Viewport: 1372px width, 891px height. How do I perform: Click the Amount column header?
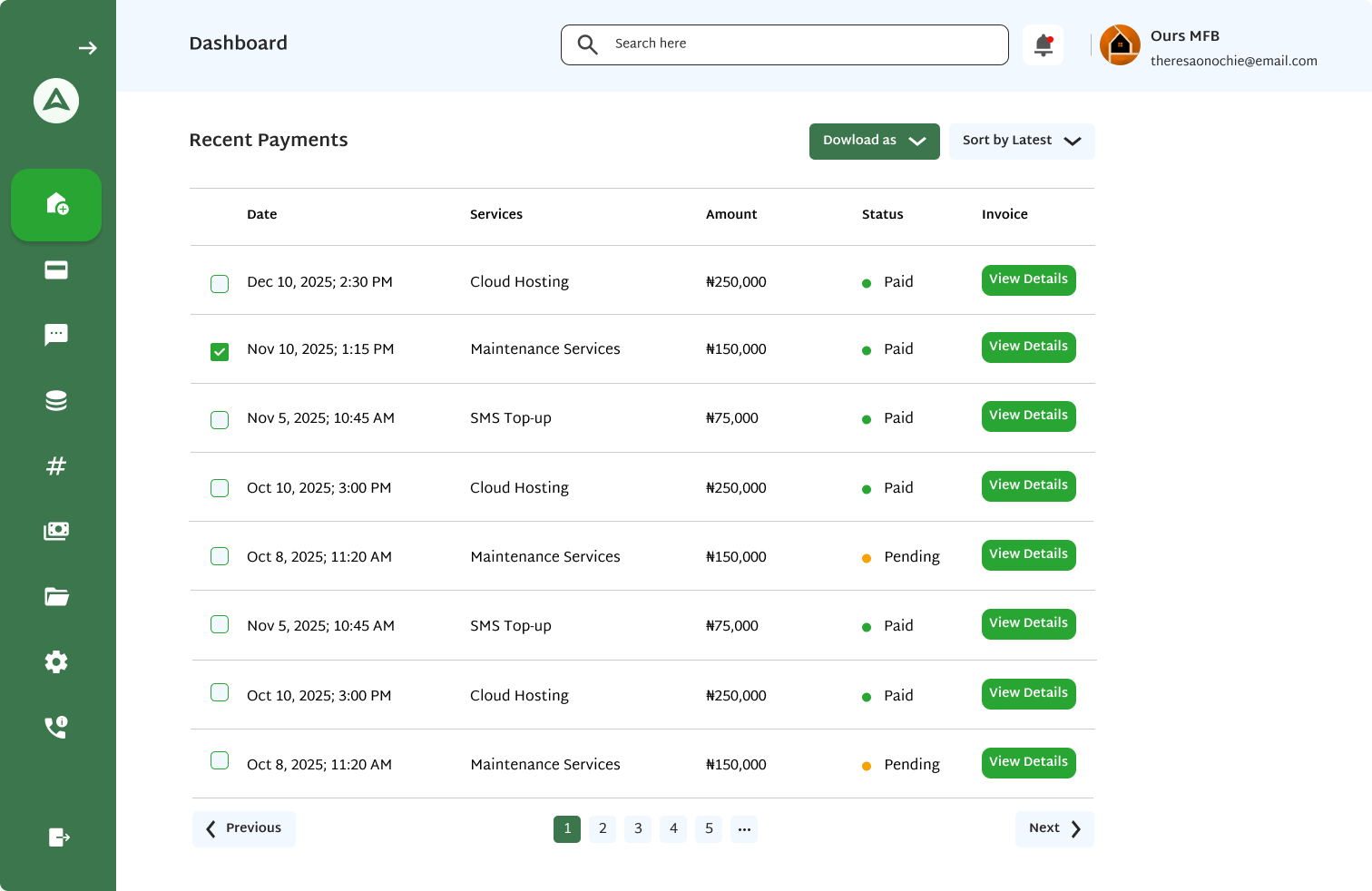[731, 215]
